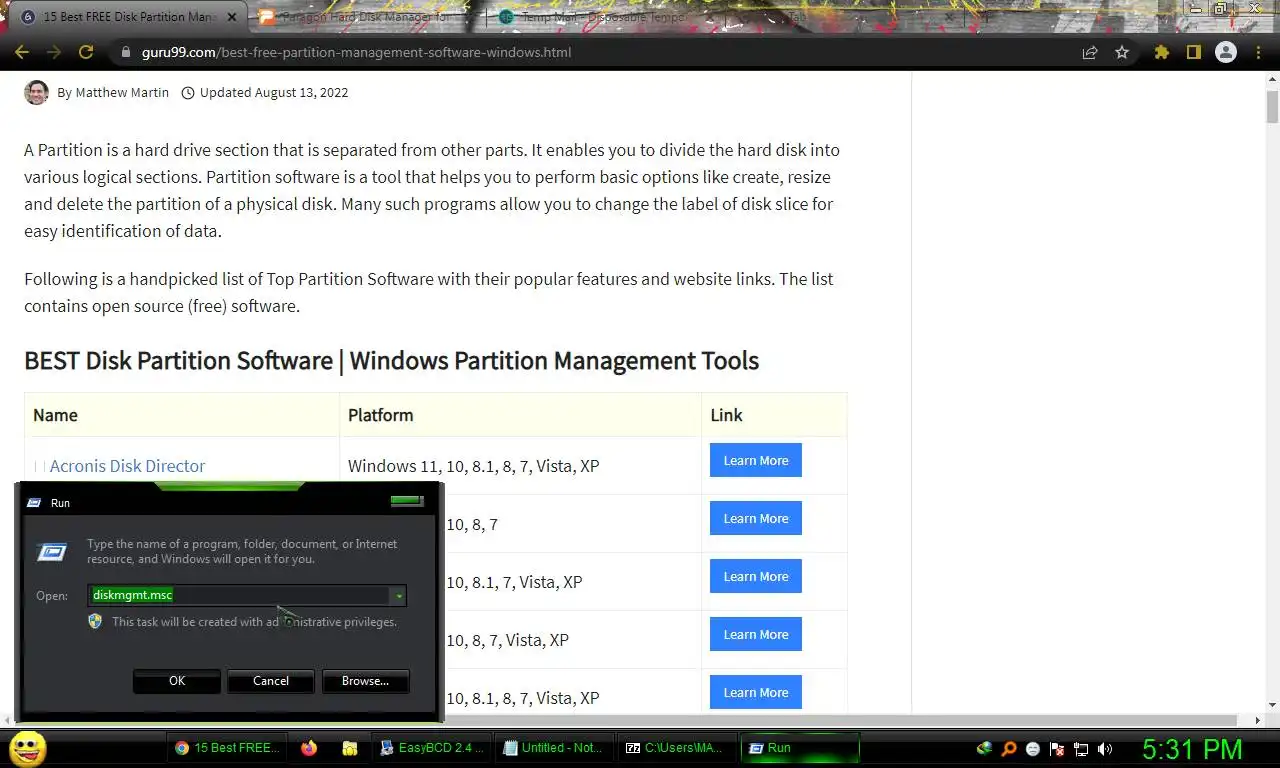The image size is (1280, 768).
Task: Open the Chrome three-dot menu
Action: (x=1257, y=52)
